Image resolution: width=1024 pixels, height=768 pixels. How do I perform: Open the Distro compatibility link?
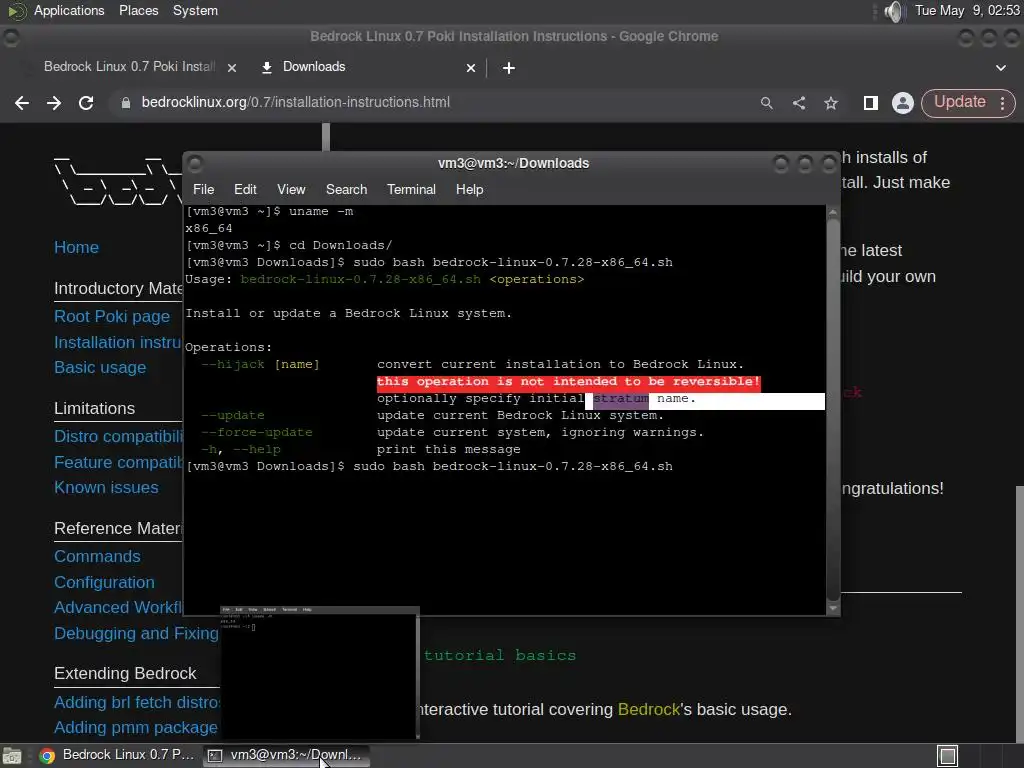click(118, 436)
